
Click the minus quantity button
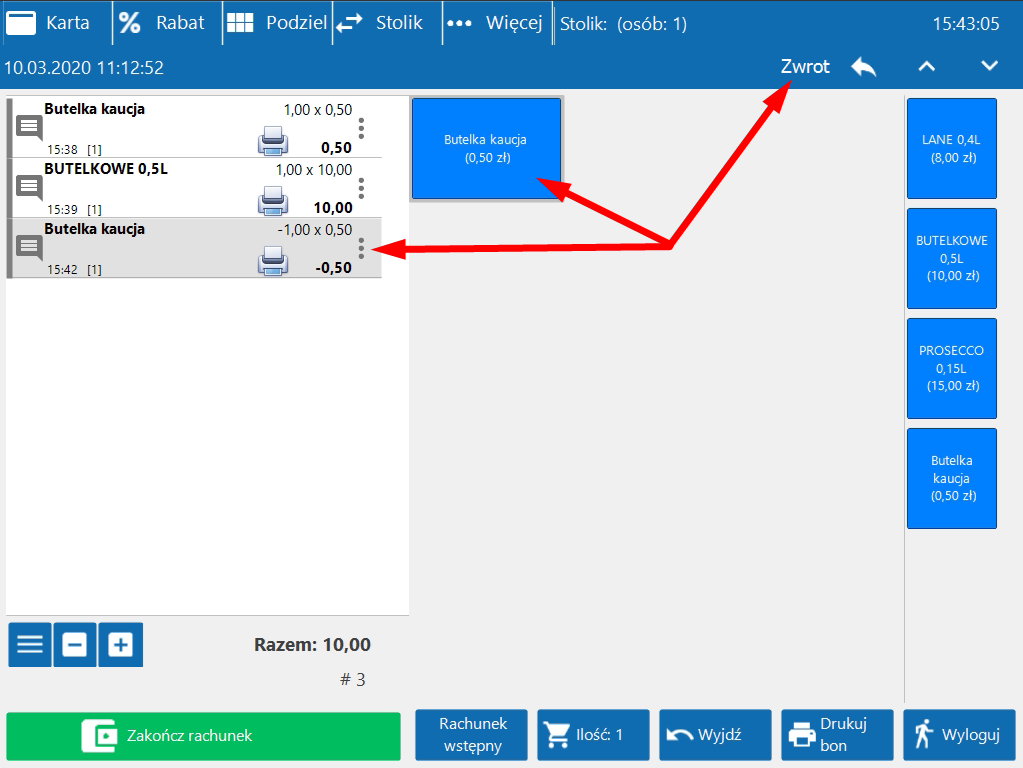(x=75, y=645)
